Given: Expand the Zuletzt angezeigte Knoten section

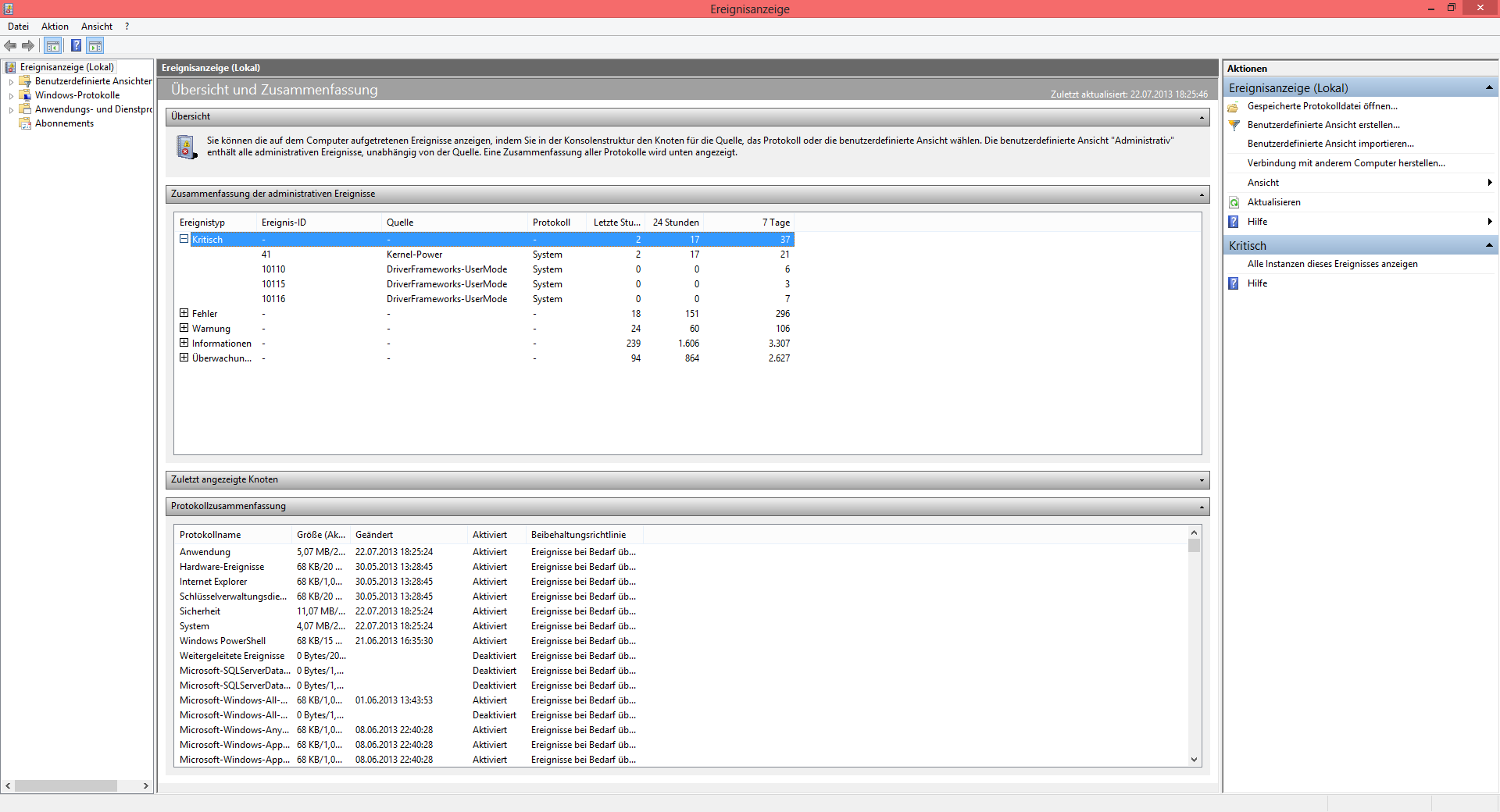Looking at the screenshot, I should coord(1202,480).
